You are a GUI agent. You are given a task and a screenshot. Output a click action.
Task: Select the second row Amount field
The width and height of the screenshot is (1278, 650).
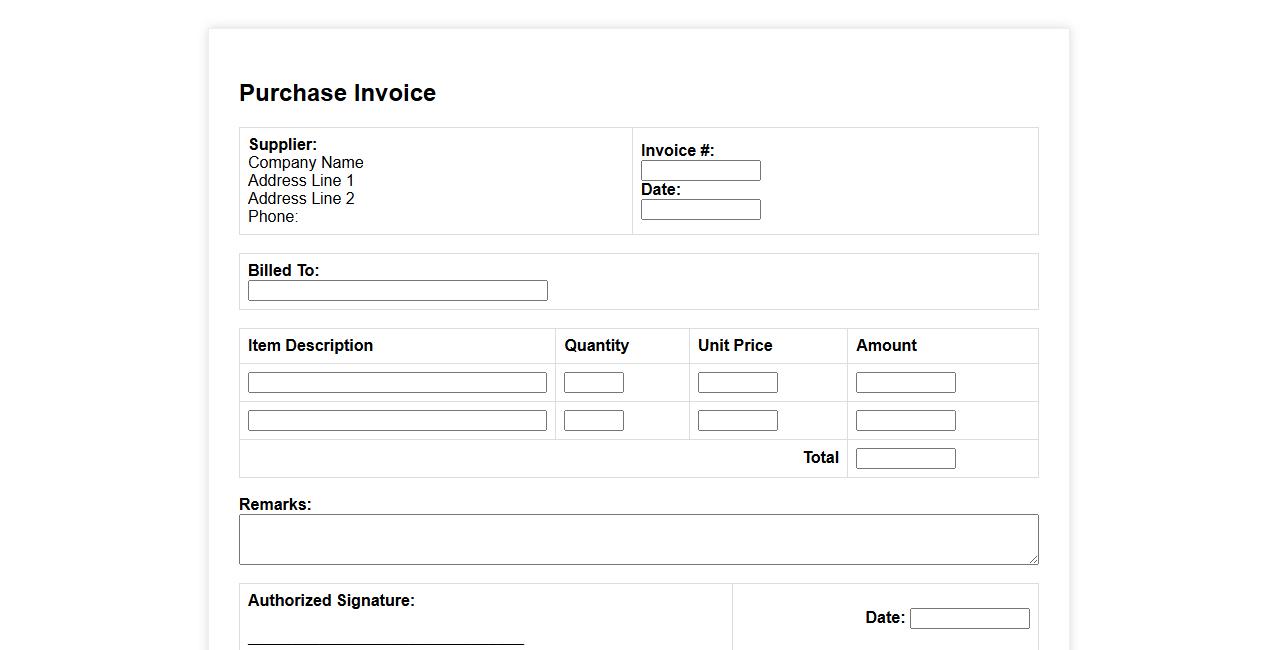(905, 421)
